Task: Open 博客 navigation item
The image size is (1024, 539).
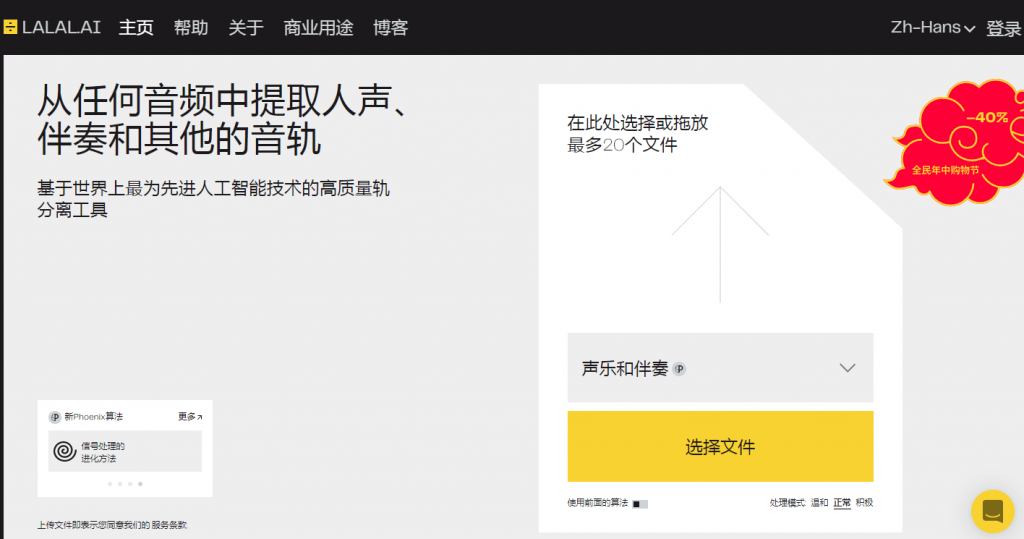Action: pos(391,27)
